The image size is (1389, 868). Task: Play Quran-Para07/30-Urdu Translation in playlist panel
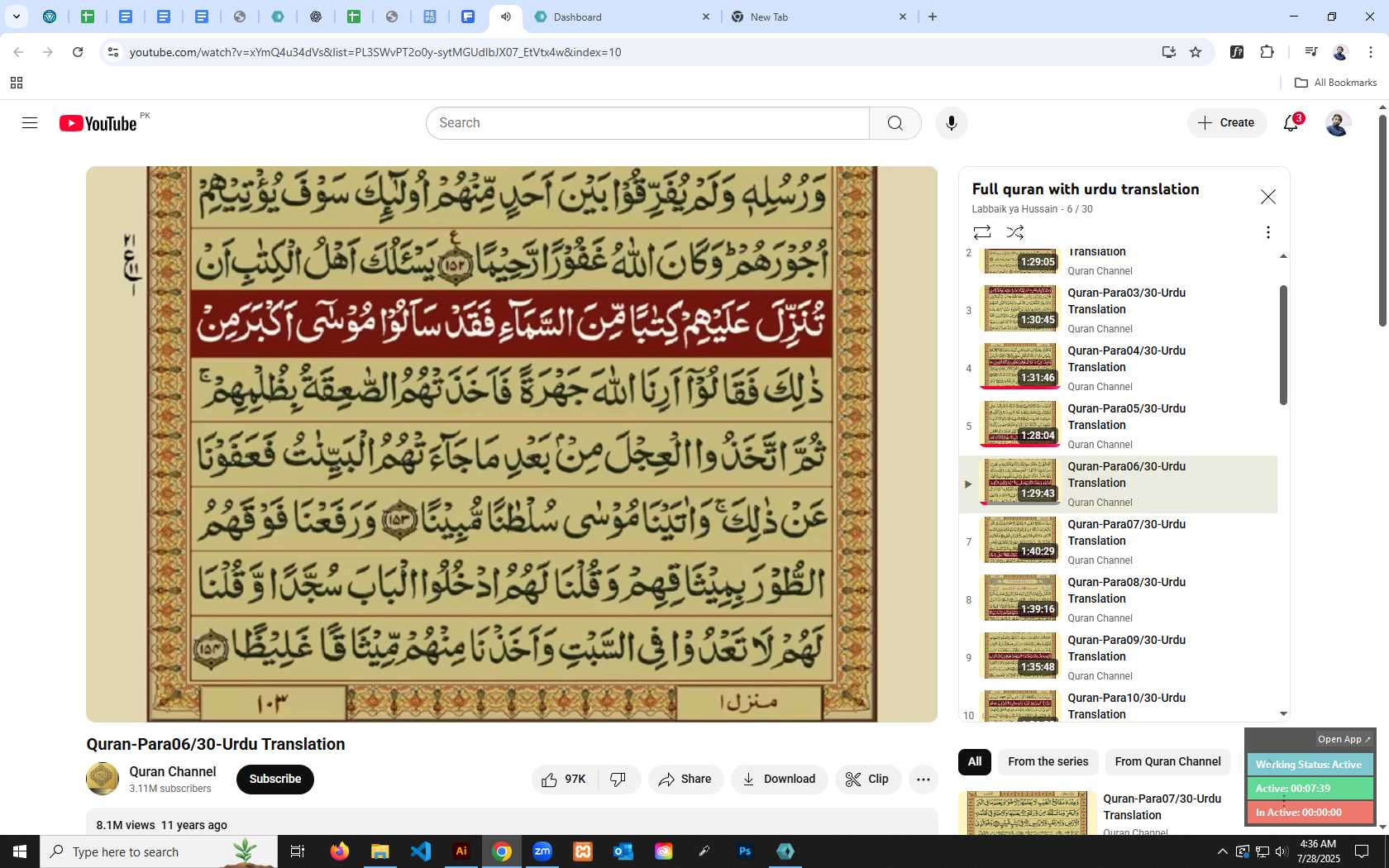(1118, 541)
